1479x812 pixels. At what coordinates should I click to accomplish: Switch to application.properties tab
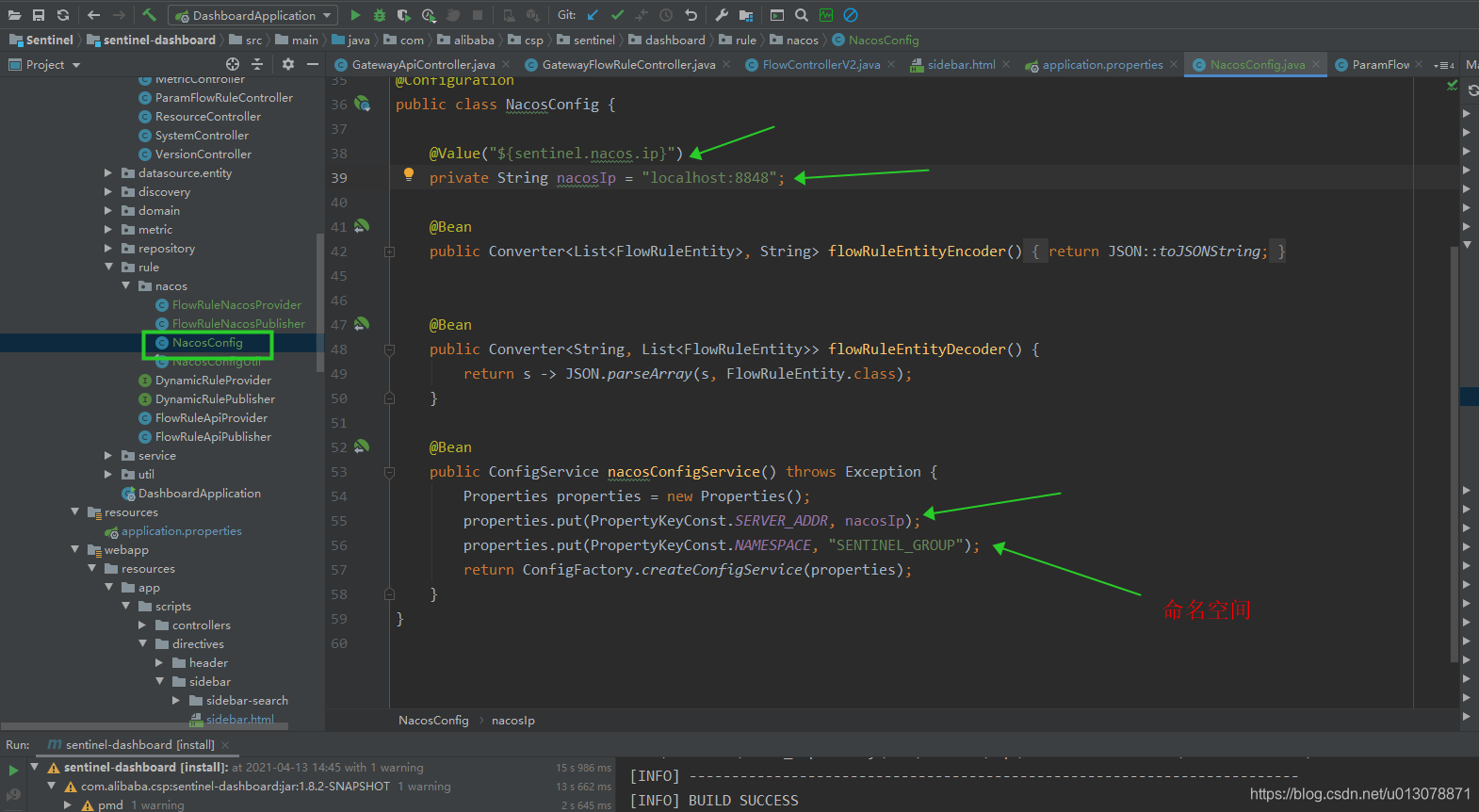(x=1102, y=64)
